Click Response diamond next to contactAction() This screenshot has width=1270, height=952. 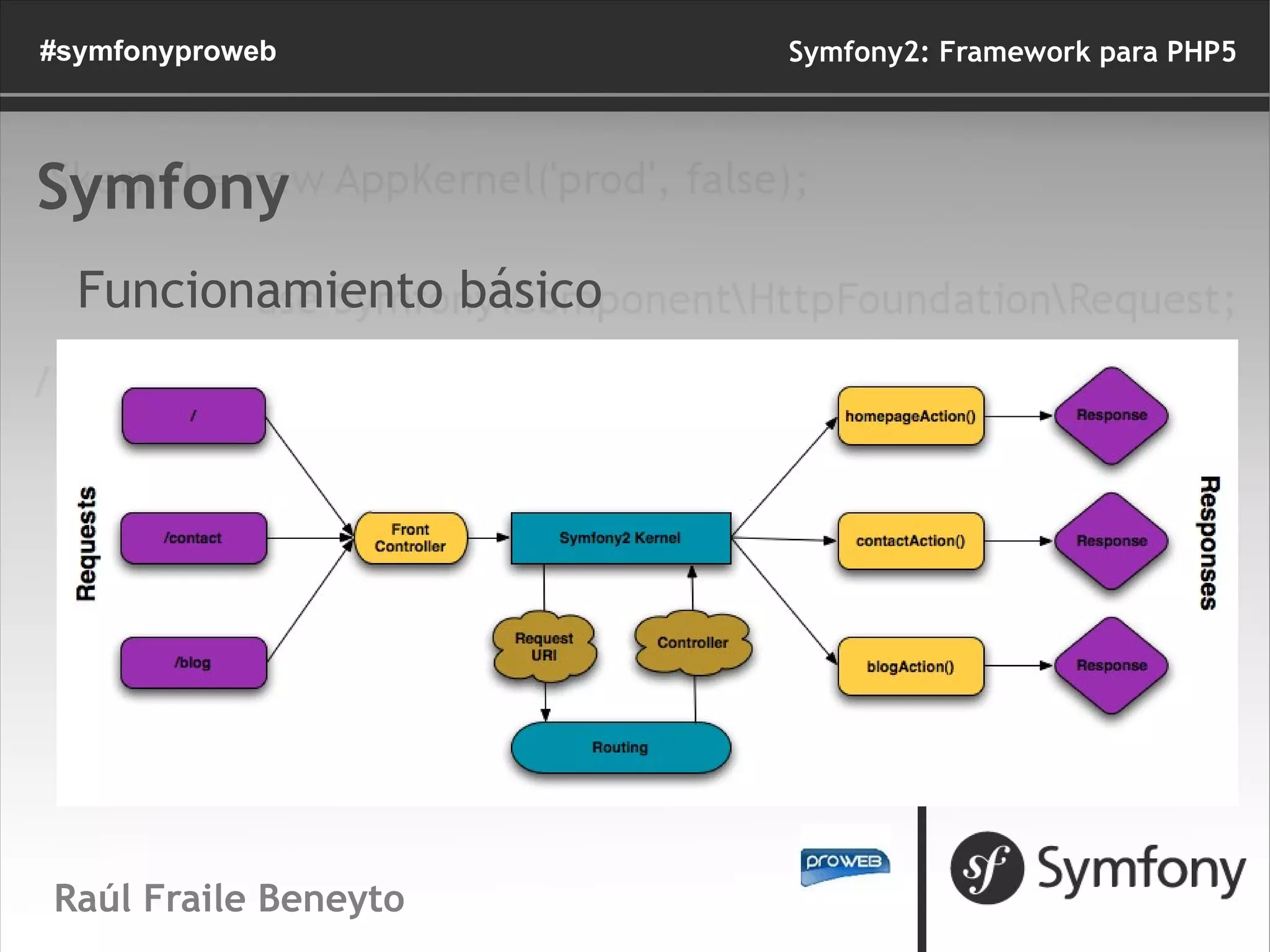click(x=1112, y=541)
